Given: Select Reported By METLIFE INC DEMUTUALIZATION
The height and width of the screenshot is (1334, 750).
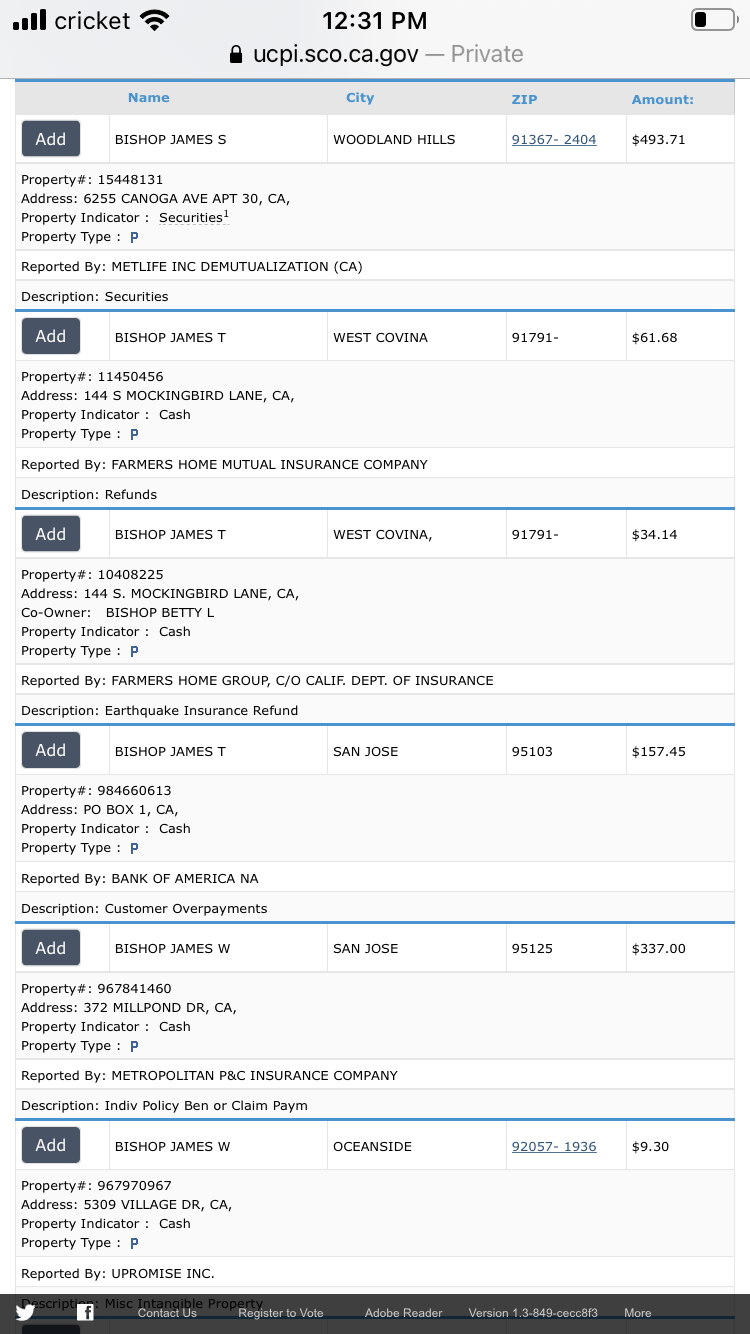Looking at the screenshot, I should [192, 267].
